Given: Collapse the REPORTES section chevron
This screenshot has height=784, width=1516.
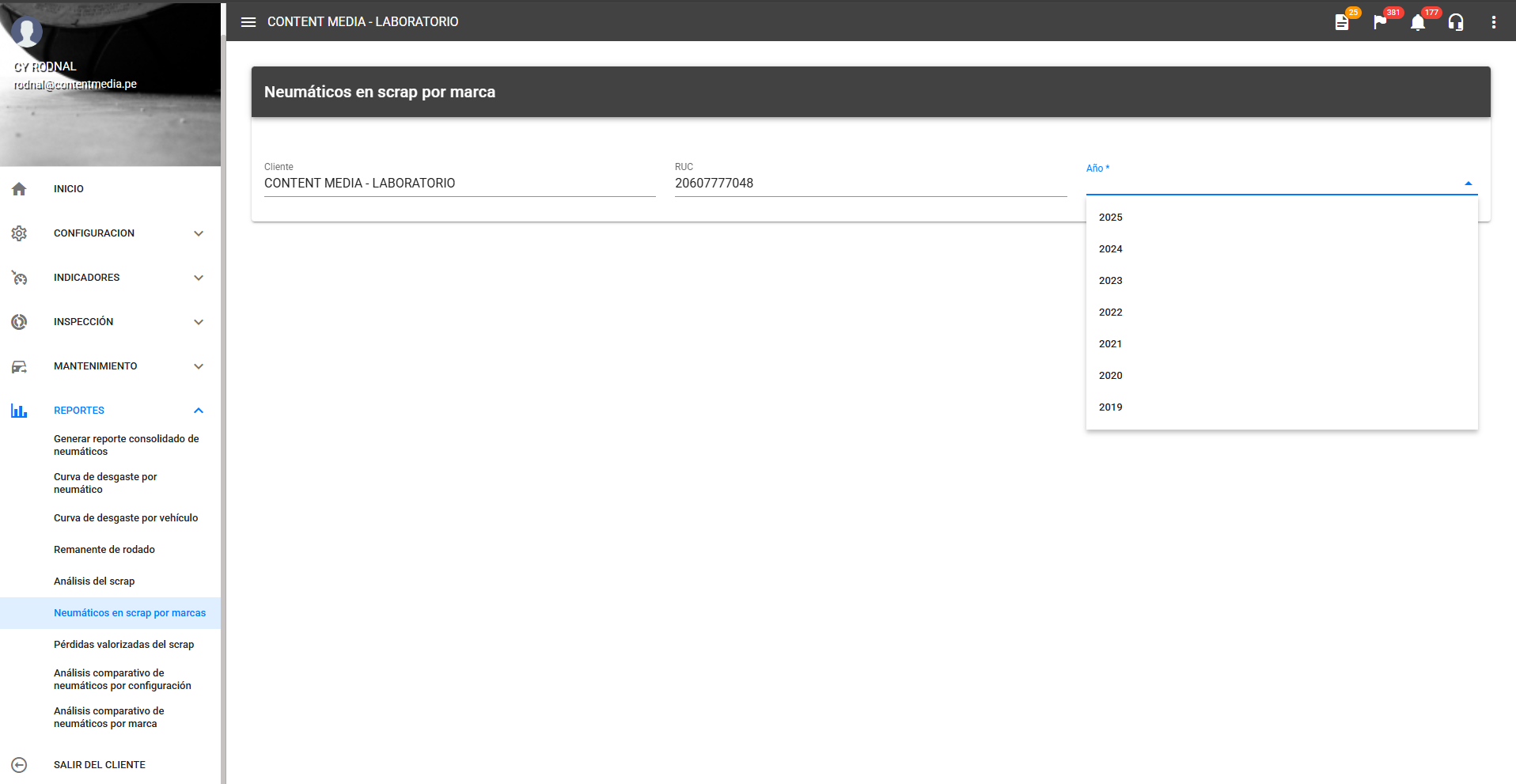Looking at the screenshot, I should [x=199, y=411].
